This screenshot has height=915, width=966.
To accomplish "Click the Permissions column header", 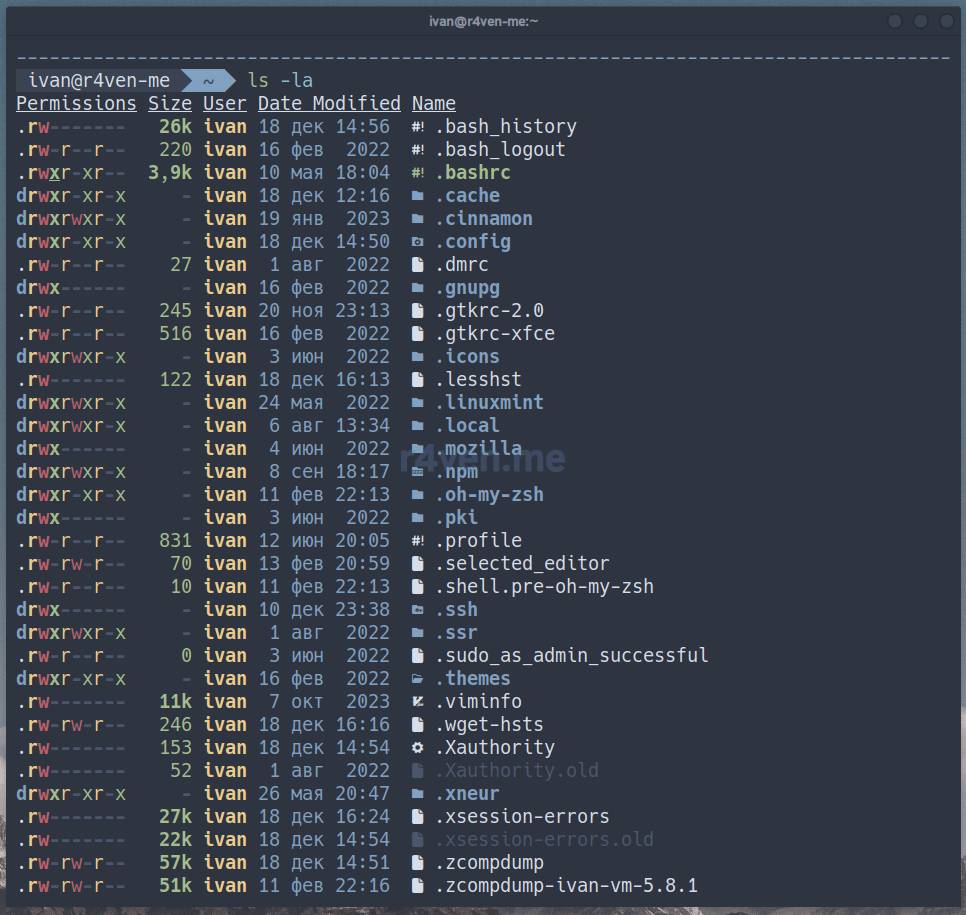I will point(76,103).
